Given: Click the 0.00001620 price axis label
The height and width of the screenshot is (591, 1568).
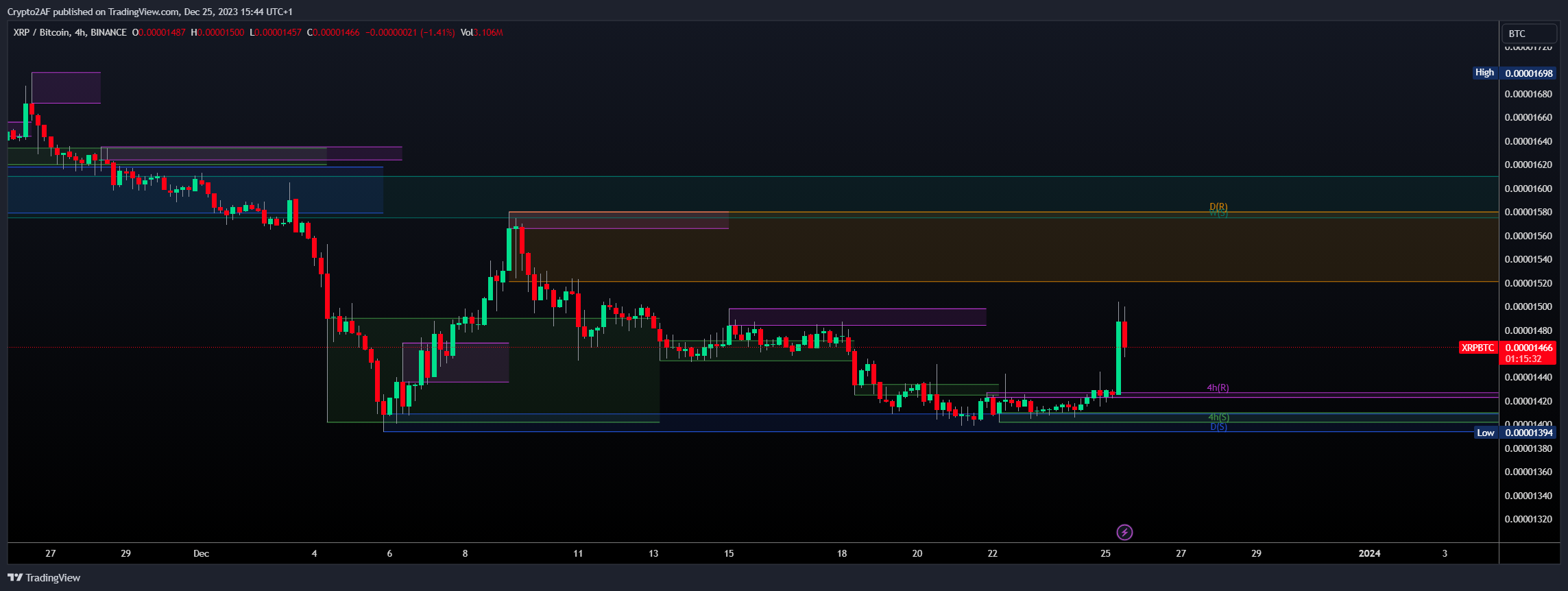Looking at the screenshot, I should (x=1528, y=165).
